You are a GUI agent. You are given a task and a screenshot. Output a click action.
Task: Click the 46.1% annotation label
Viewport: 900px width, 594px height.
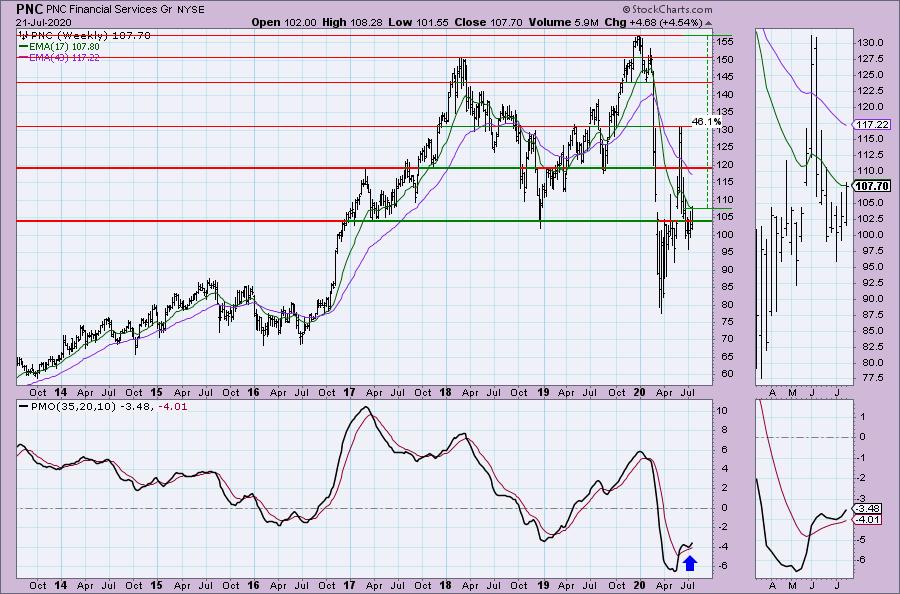coord(706,122)
